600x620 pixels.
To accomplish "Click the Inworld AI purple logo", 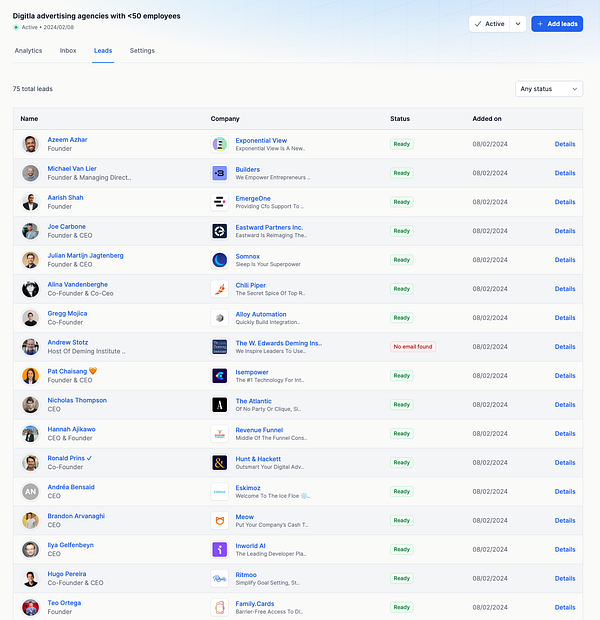I will pos(220,550).
